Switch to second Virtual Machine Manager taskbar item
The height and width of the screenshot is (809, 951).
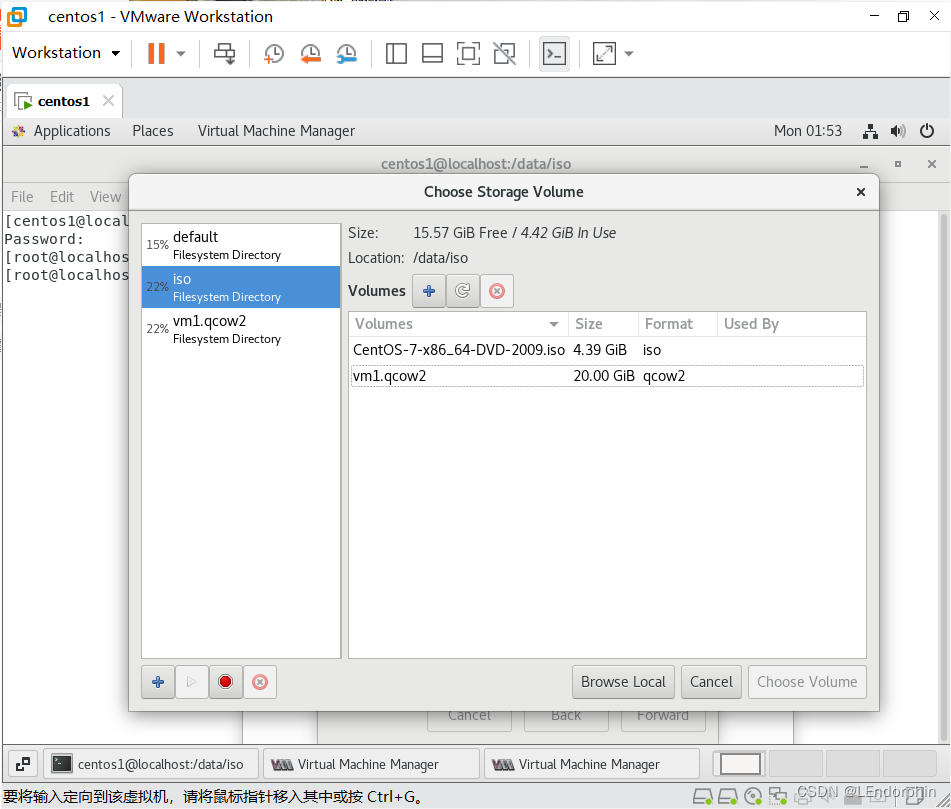coord(592,764)
